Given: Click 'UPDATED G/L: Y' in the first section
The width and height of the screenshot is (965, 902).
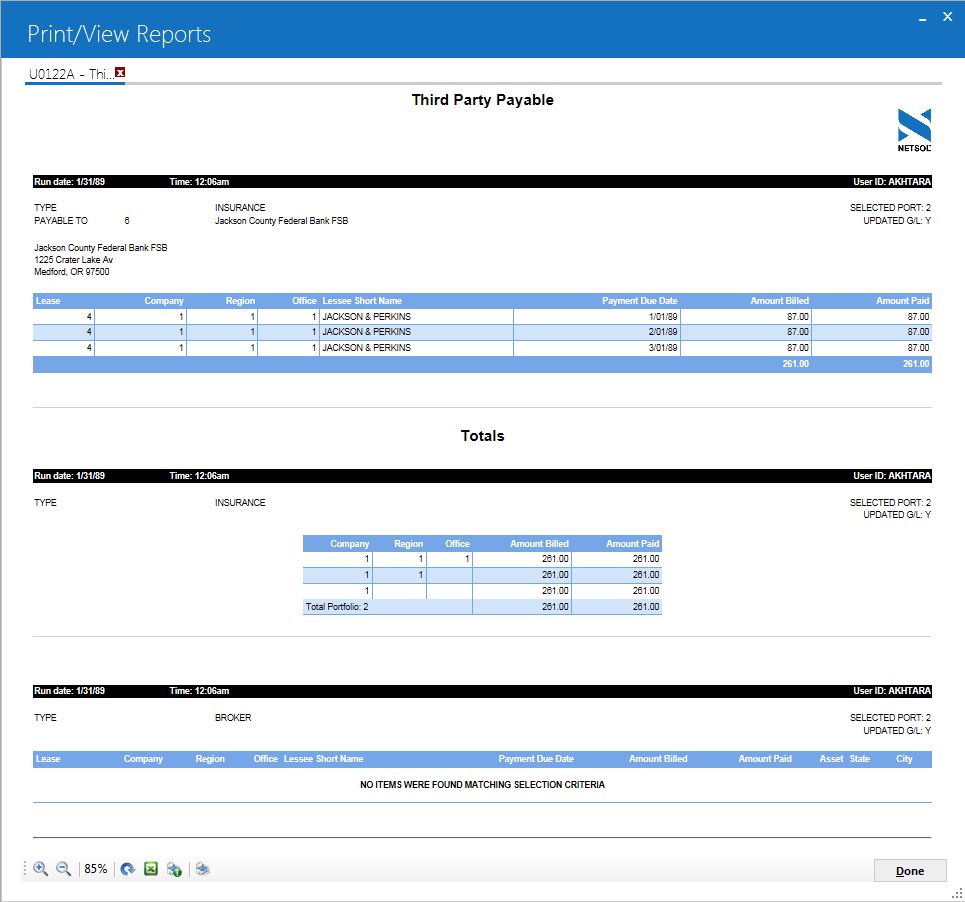Looking at the screenshot, I should pos(897,220).
